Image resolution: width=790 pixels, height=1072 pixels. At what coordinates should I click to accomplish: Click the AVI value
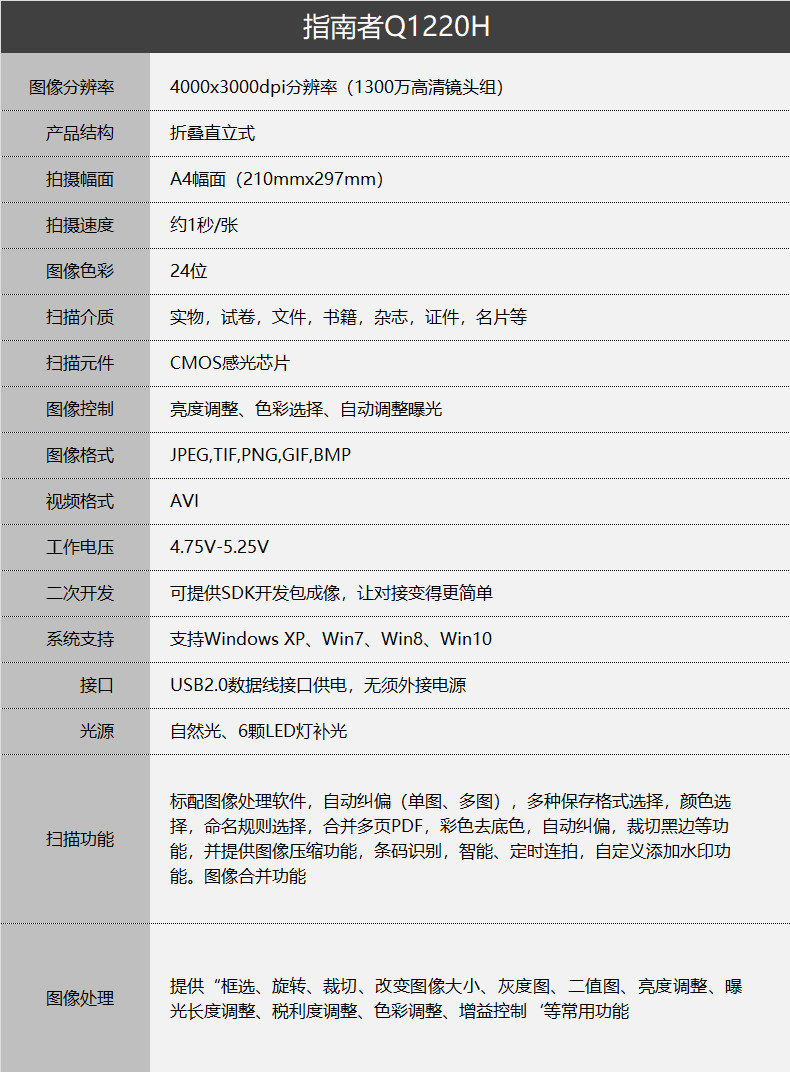click(x=185, y=501)
